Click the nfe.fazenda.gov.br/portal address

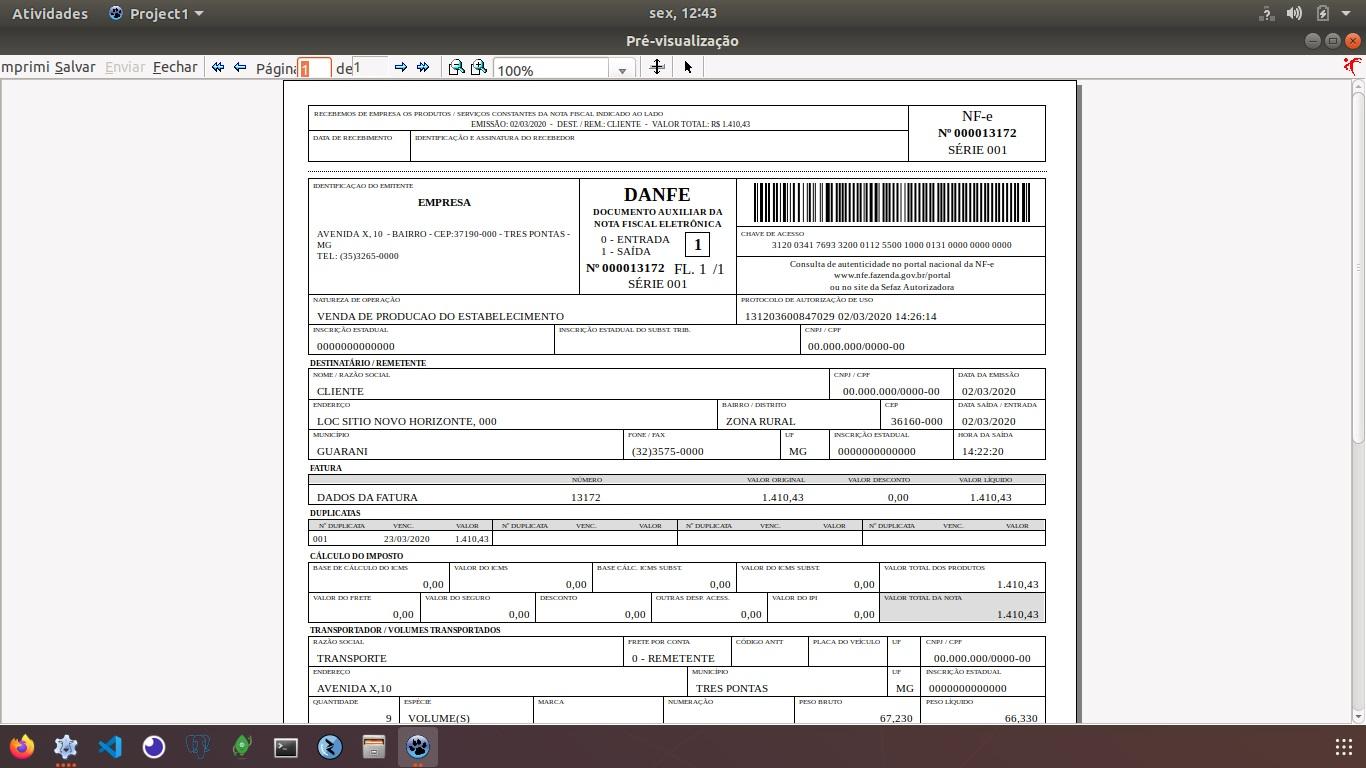(x=892, y=275)
